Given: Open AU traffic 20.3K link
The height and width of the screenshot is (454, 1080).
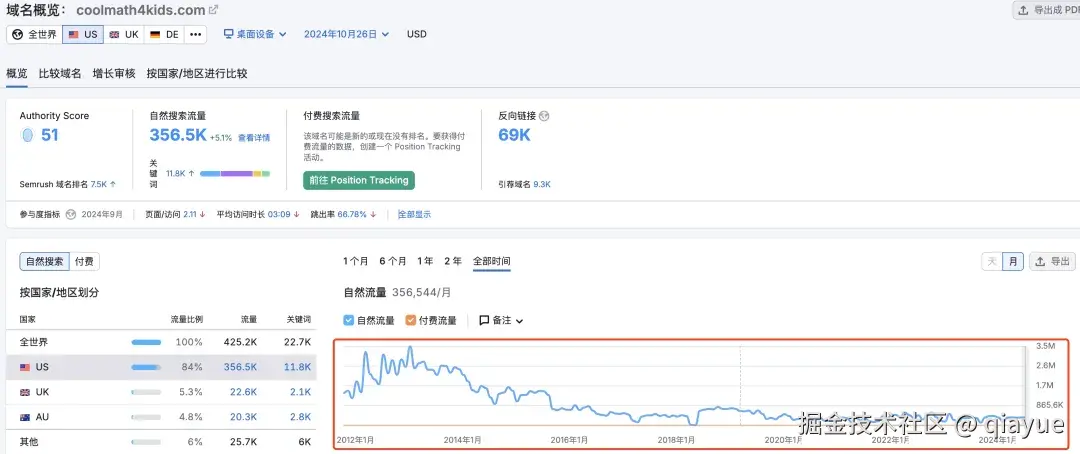Looking at the screenshot, I should (x=243, y=417).
